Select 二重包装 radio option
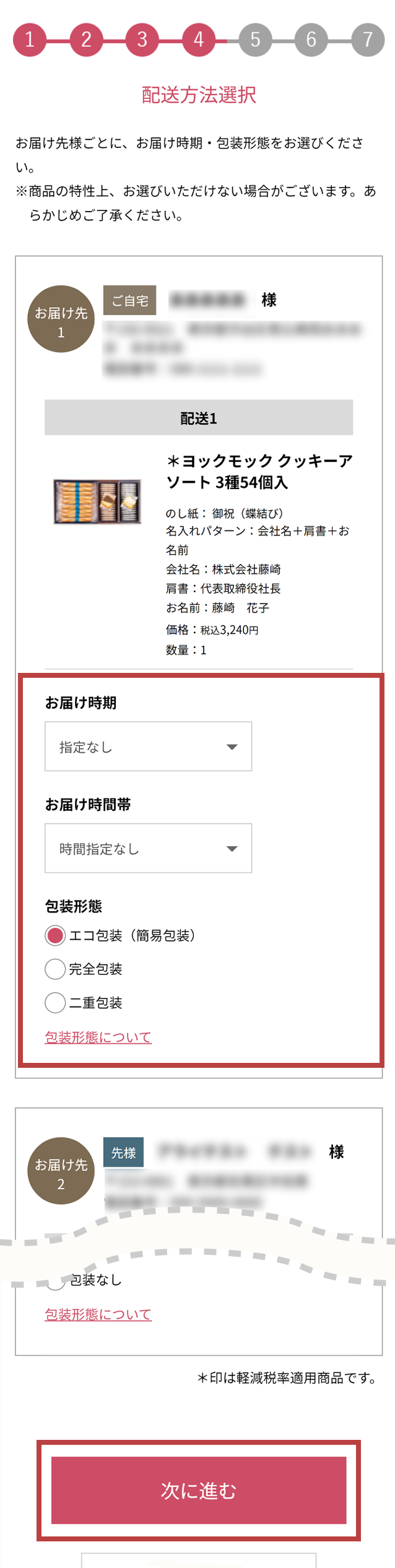Screen dimensions: 395x1568 55,1002
